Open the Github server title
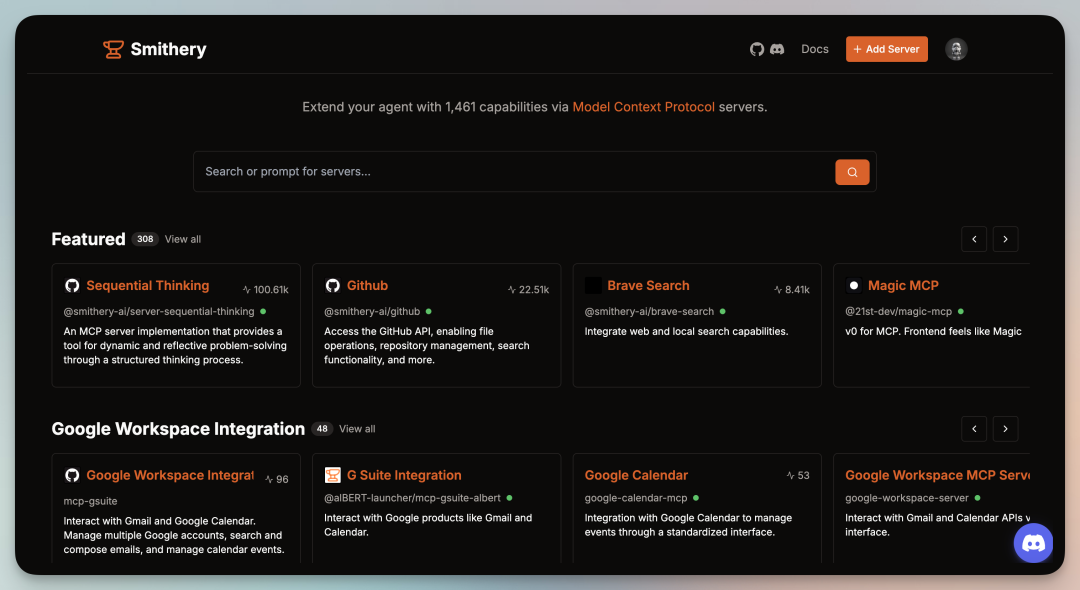Screen dimensions: 1080x590 click(367, 286)
